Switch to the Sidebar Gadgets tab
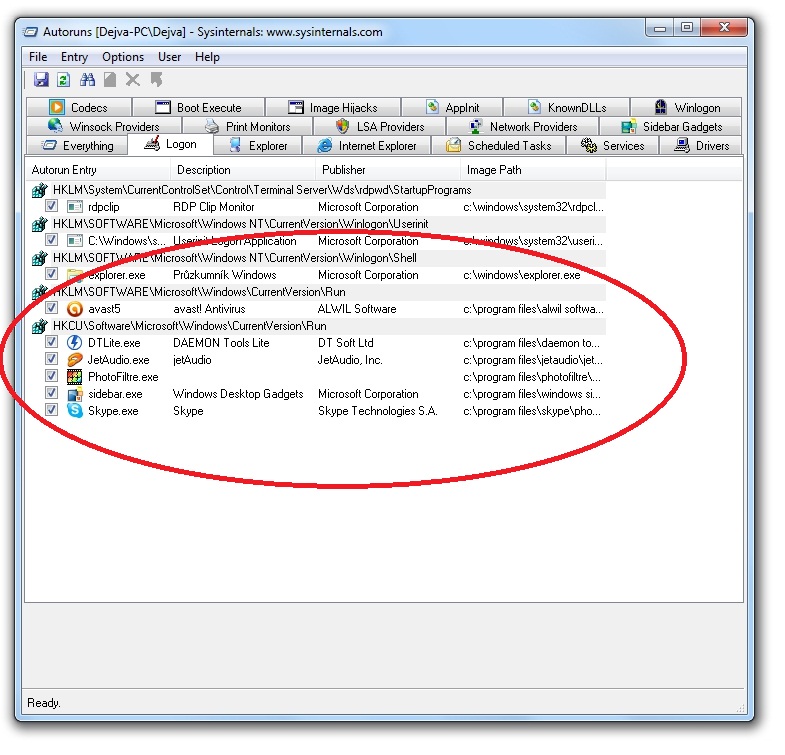The height and width of the screenshot is (755, 785). point(672,127)
